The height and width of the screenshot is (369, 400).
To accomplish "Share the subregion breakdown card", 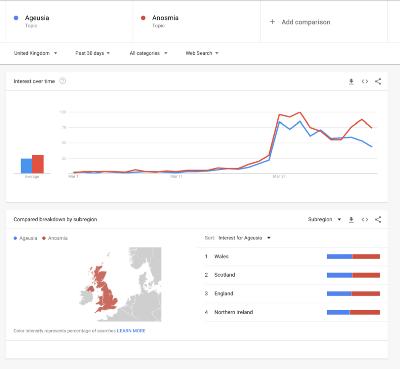I will (378, 219).
